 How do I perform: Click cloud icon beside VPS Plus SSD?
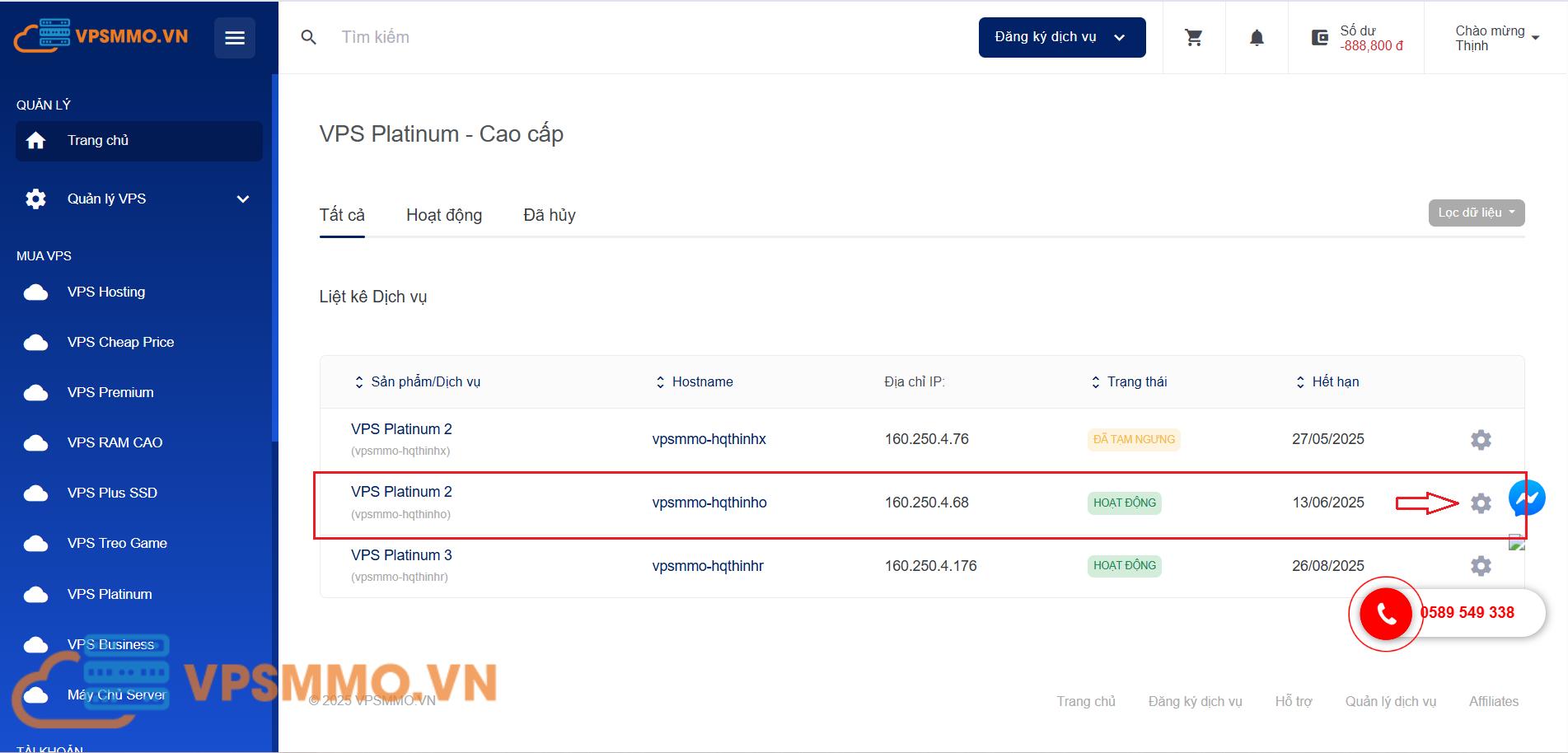click(x=35, y=493)
